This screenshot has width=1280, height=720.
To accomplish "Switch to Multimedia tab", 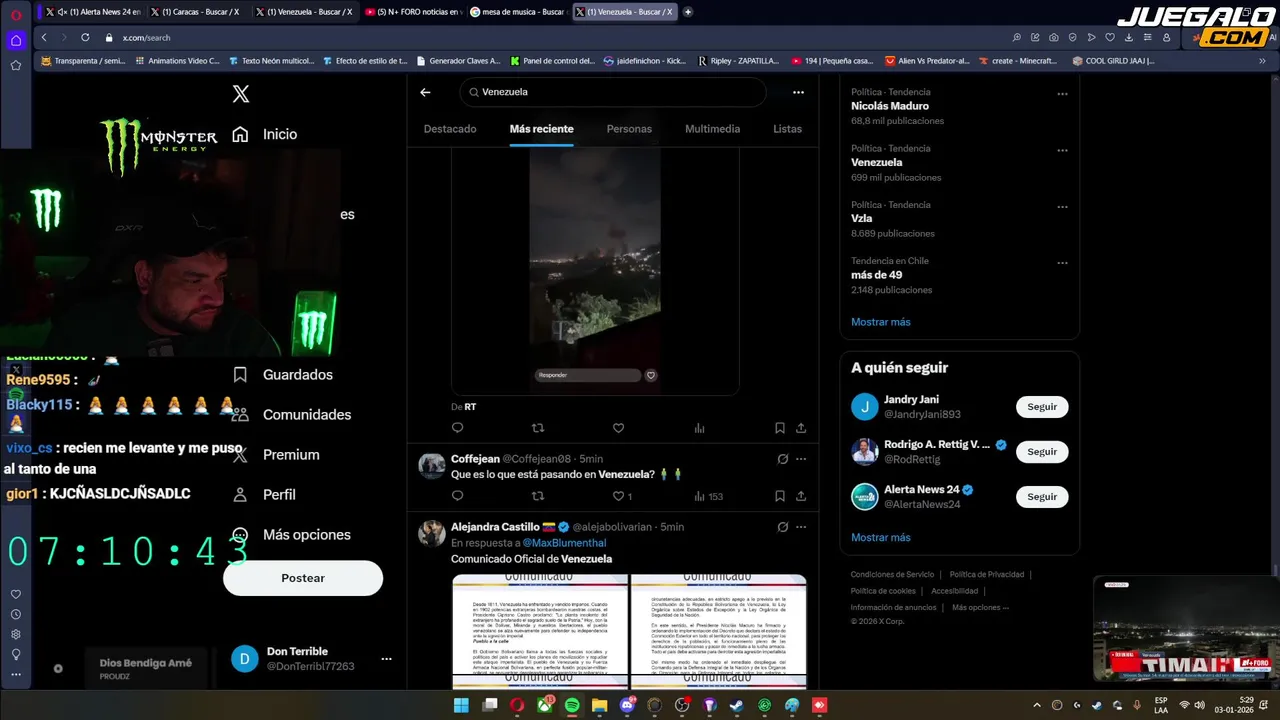I will [x=712, y=129].
